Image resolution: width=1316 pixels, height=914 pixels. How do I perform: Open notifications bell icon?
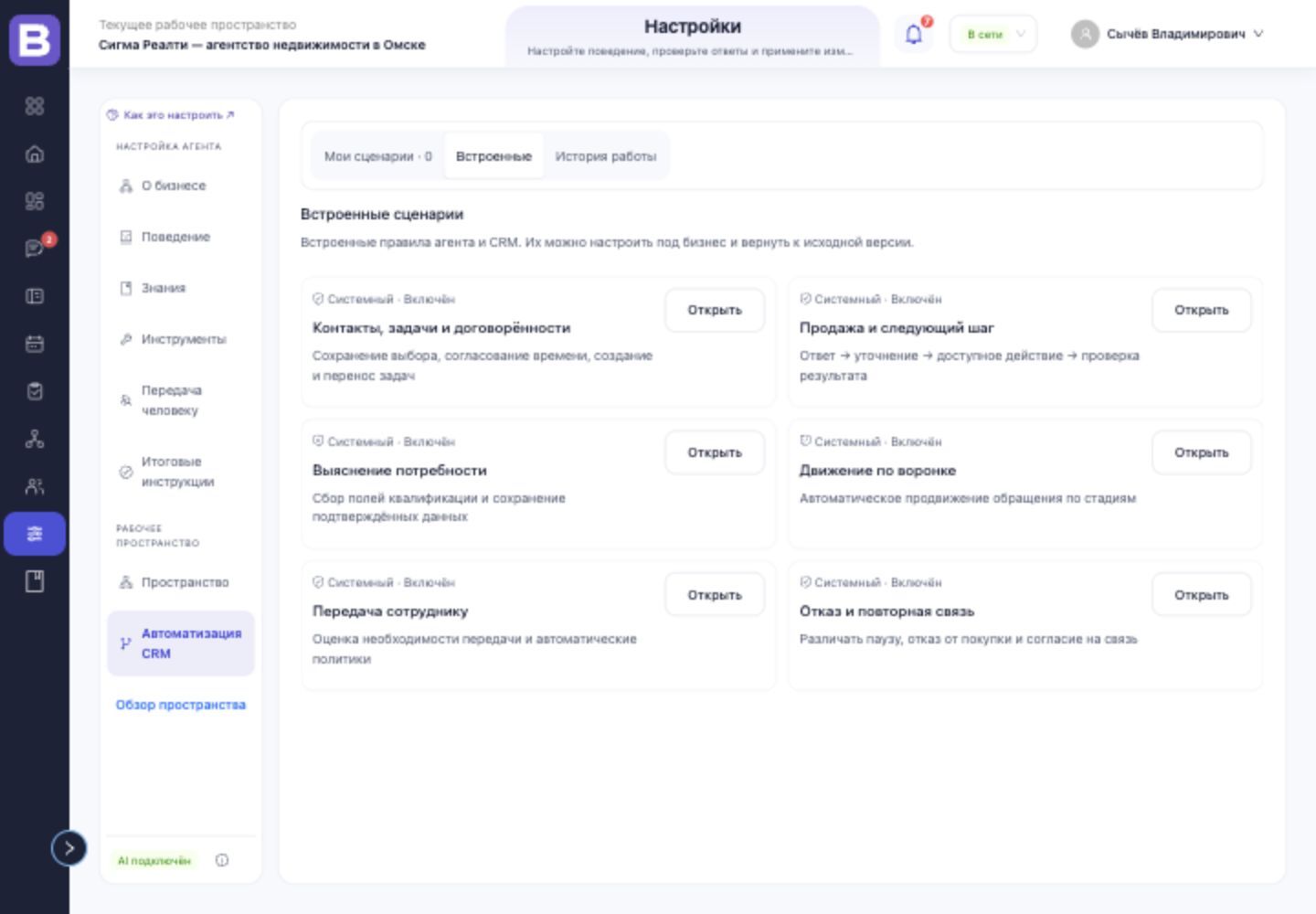coord(914,35)
